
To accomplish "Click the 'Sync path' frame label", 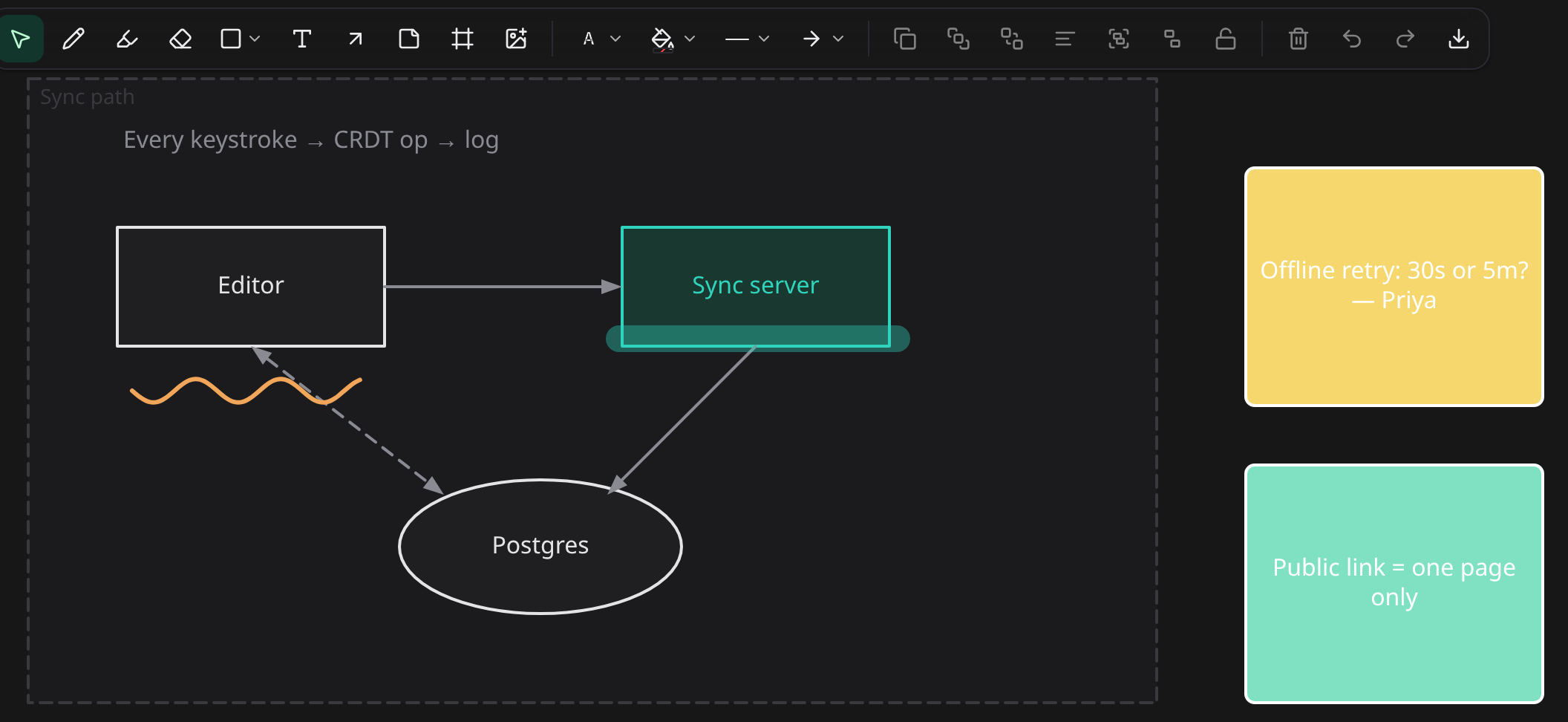I will [x=88, y=97].
